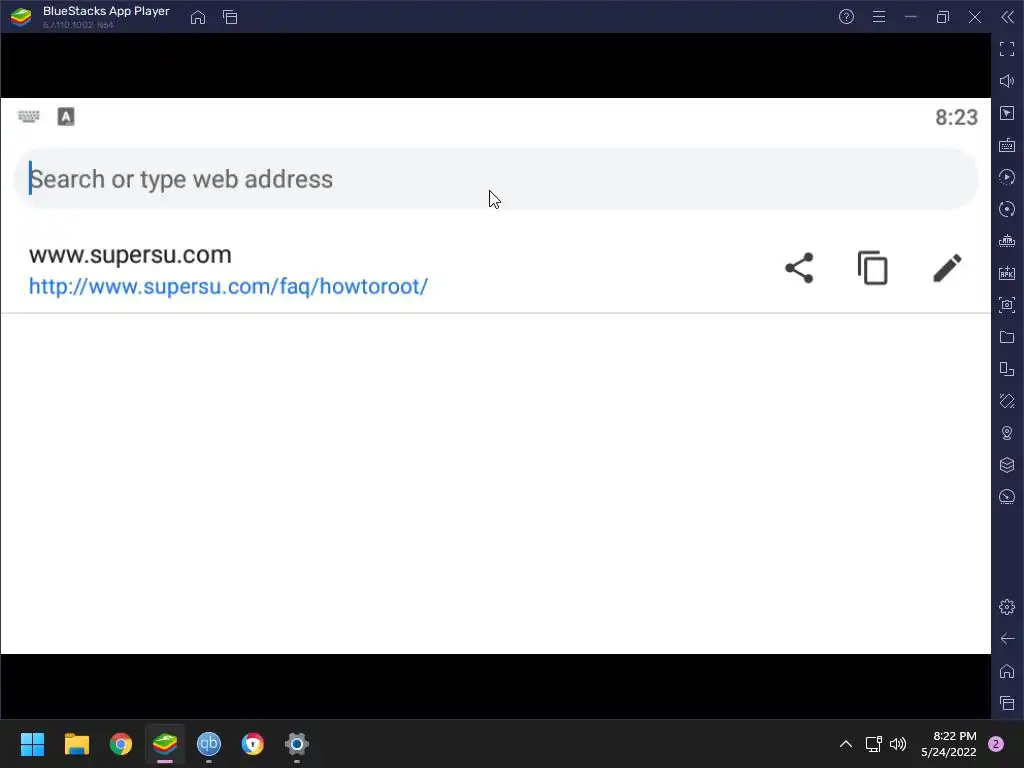Click the sync operations icon in sidebar

[x=1007, y=209]
